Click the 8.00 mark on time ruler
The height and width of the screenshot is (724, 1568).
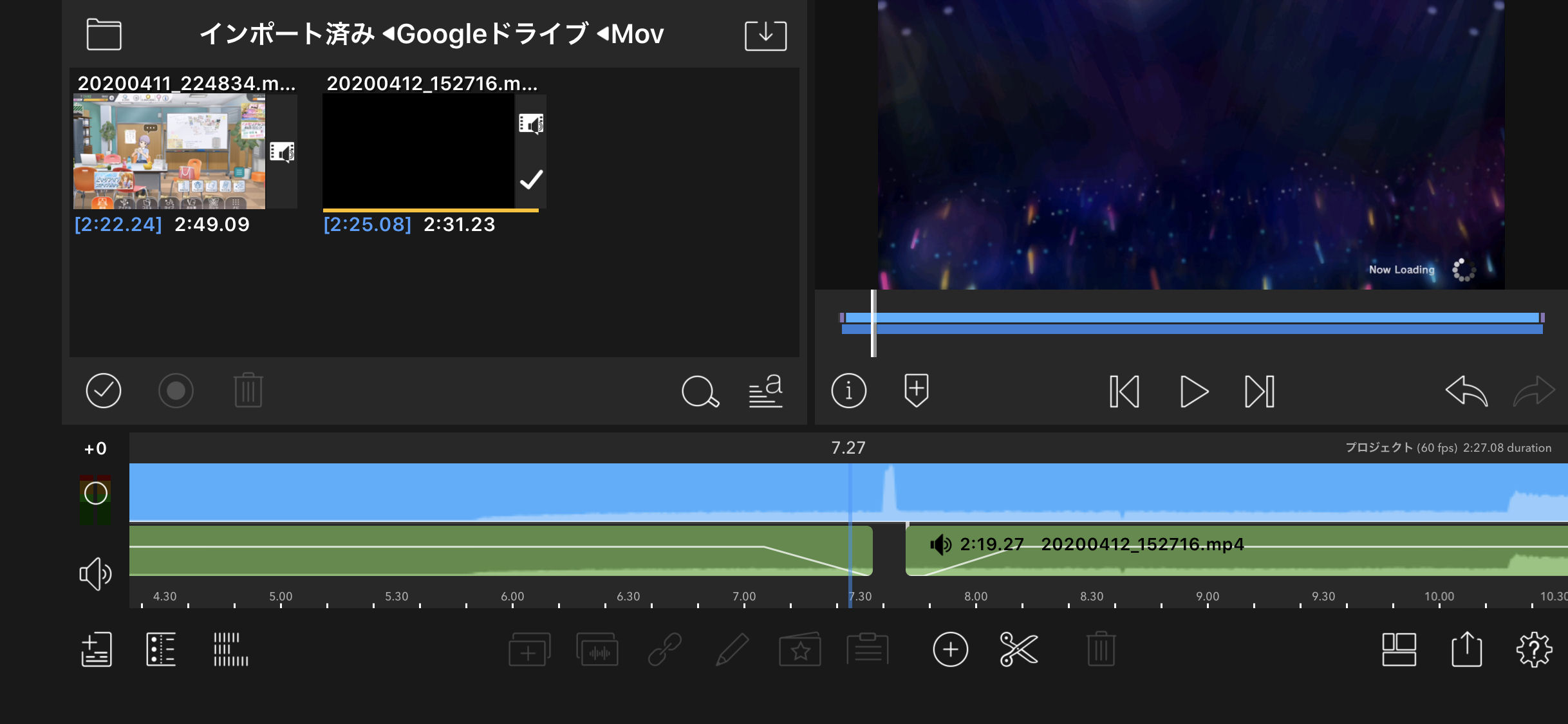[x=976, y=597]
